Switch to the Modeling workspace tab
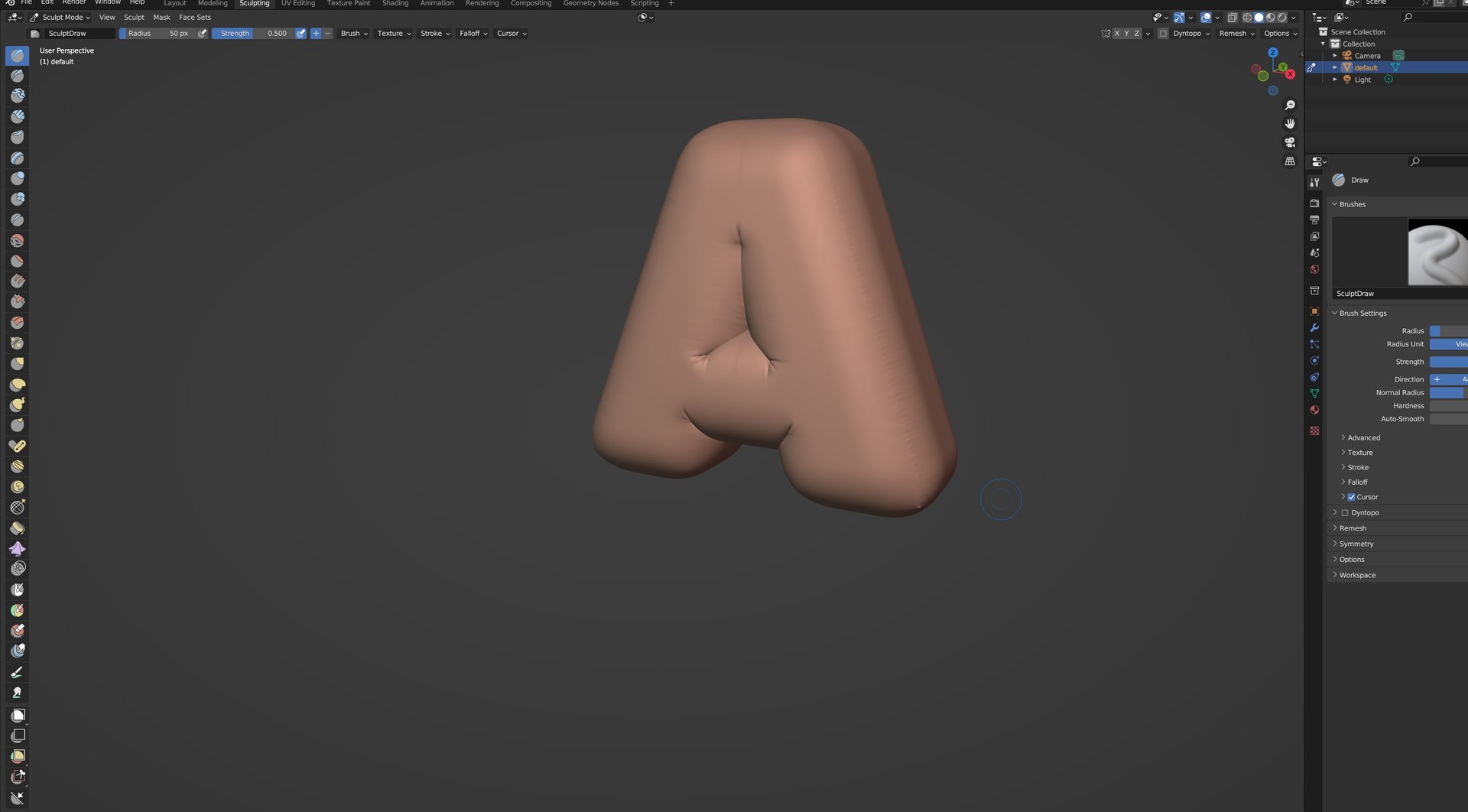 pyautogui.click(x=213, y=4)
